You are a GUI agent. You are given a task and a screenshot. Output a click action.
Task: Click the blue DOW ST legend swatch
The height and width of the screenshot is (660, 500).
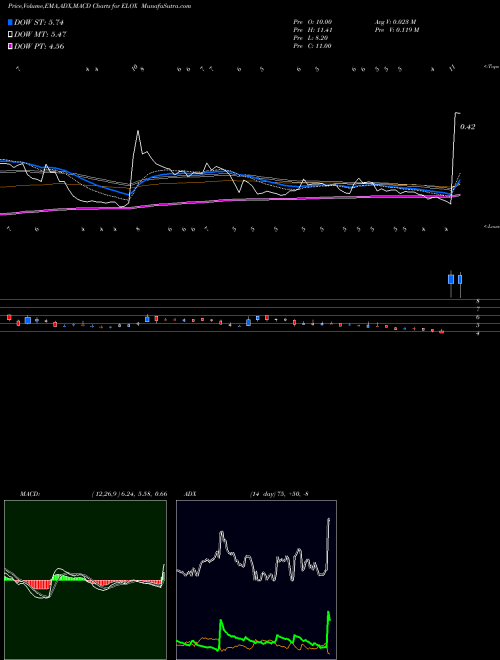pos(11,22)
